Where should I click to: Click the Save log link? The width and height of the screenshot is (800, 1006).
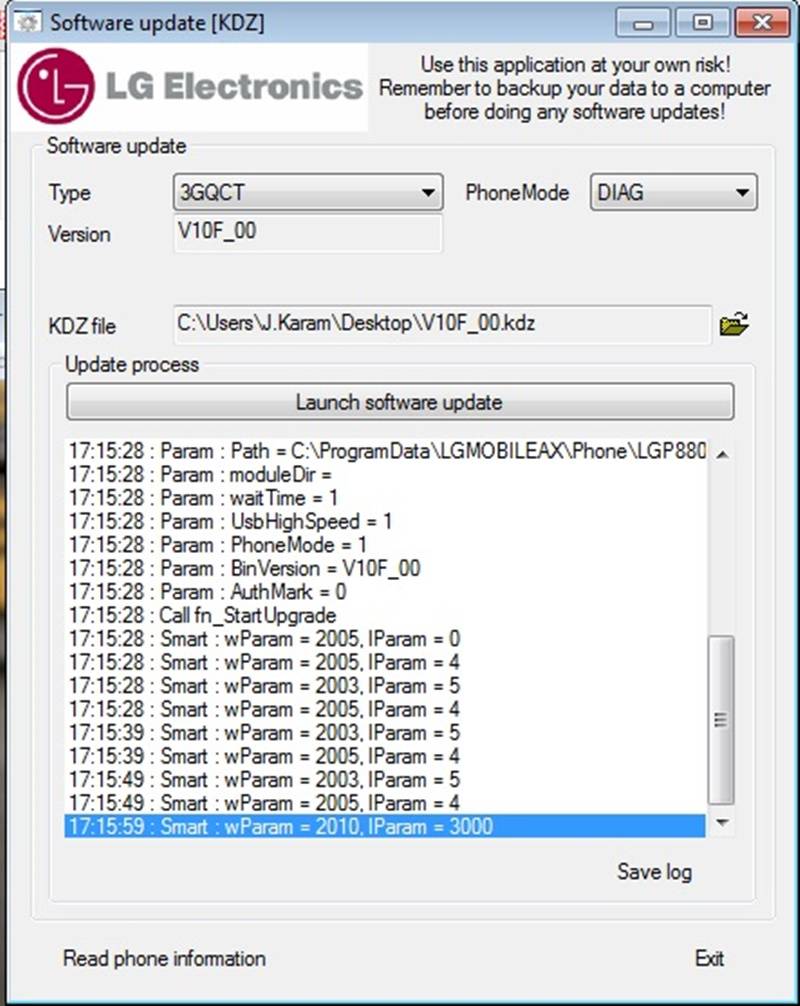click(x=654, y=871)
